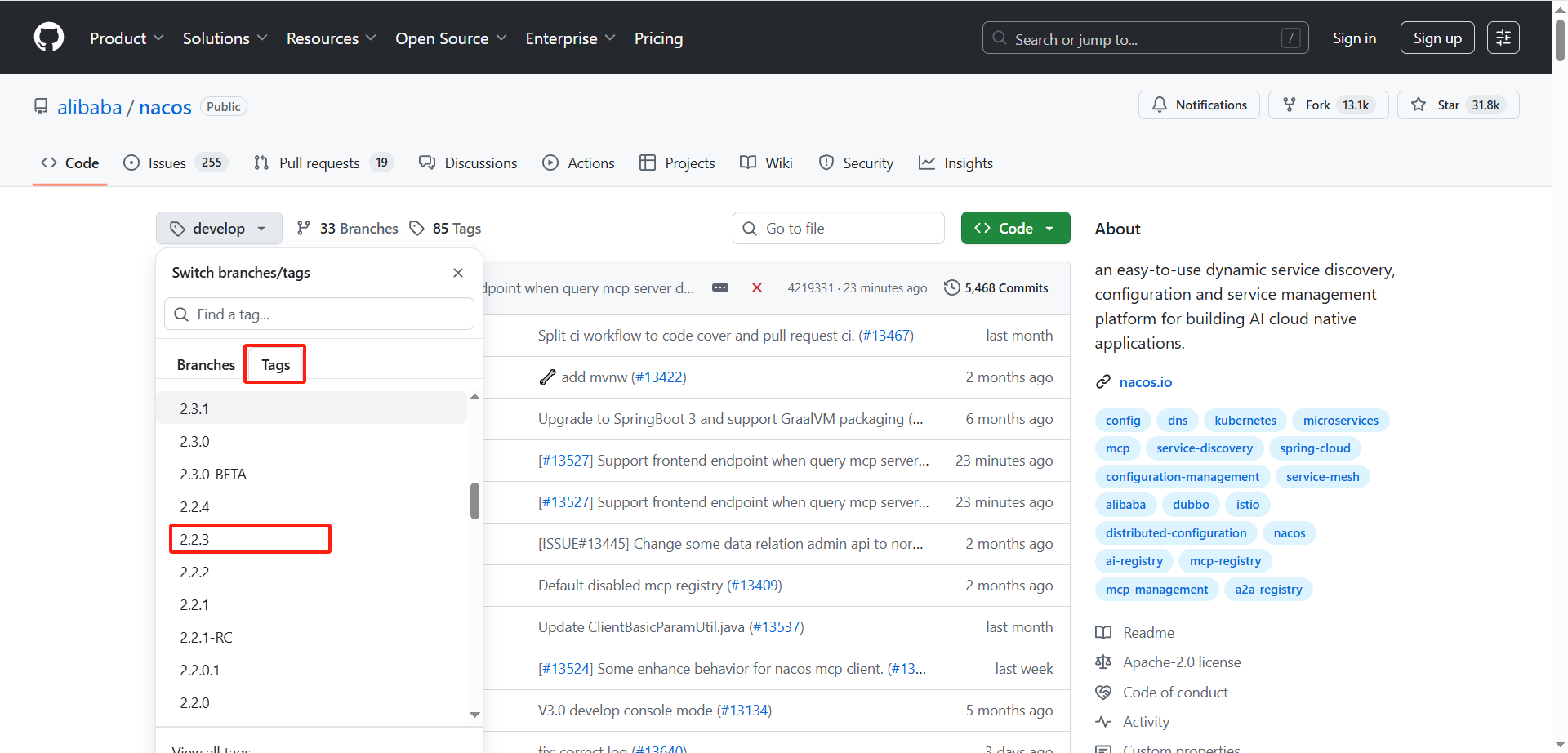Switch to the Pull requests tab
Image resolution: width=1568 pixels, height=753 pixels.
click(323, 163)
